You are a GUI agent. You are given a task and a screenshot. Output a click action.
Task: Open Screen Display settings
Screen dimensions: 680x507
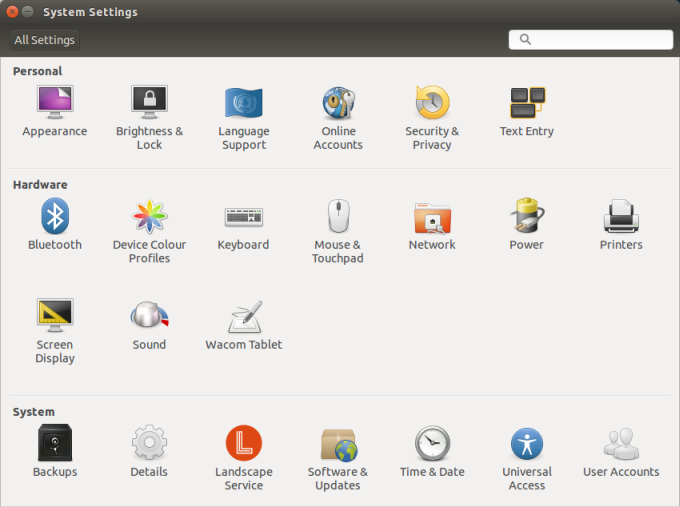[x=54, y=316]
